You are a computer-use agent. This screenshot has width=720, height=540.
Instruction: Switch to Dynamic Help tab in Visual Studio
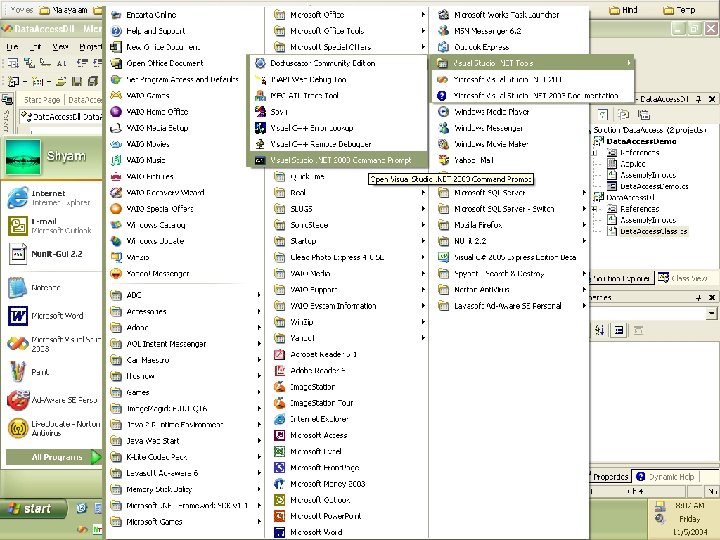pyautogui.click(x=665, y=477)
